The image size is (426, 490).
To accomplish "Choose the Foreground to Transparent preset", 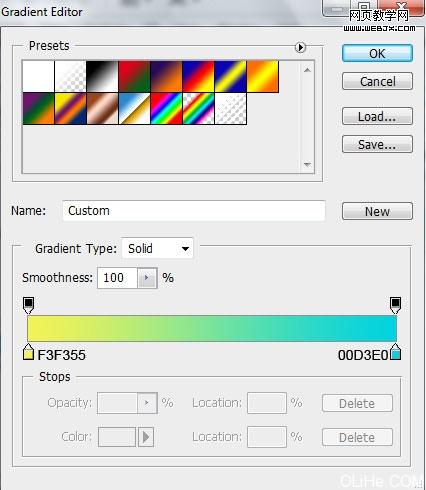I will click(70, 76).
